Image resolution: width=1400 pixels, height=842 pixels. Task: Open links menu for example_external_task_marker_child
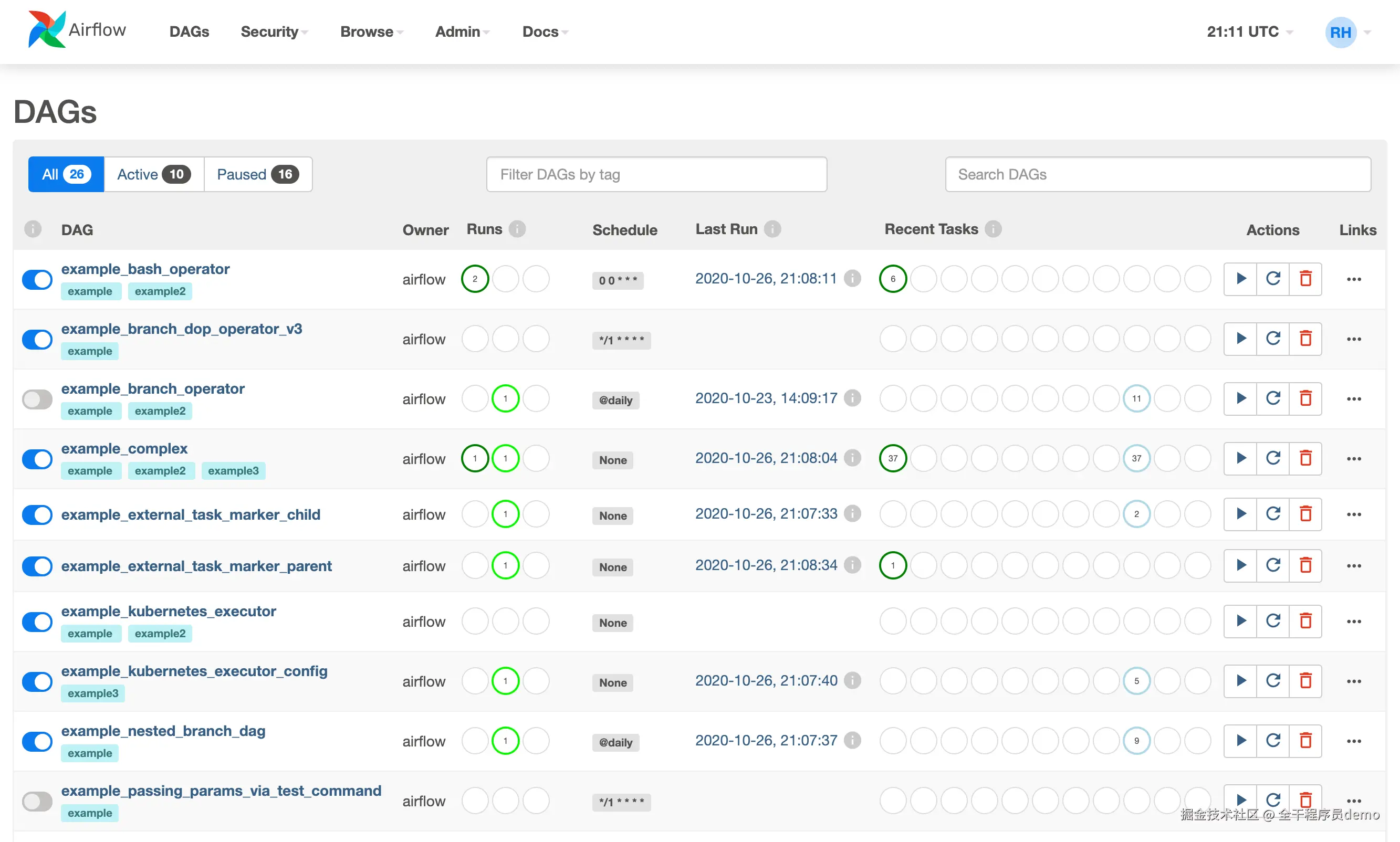(1353, 514)
